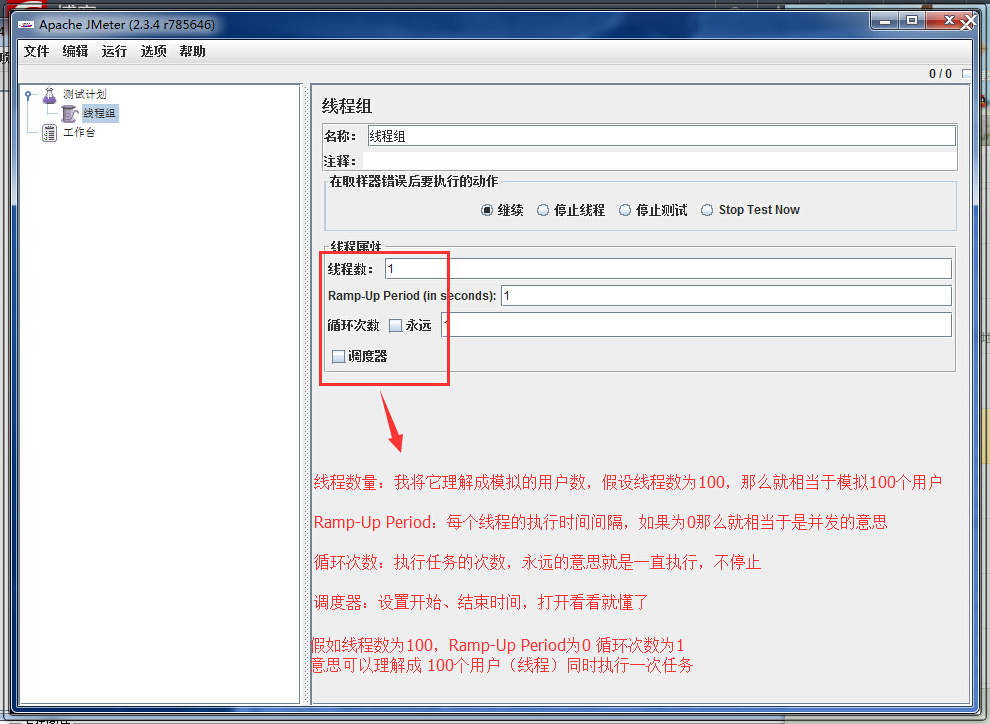Click the 循环次数 count input field
The image size is (990, 724).
[x=696, y=325]
